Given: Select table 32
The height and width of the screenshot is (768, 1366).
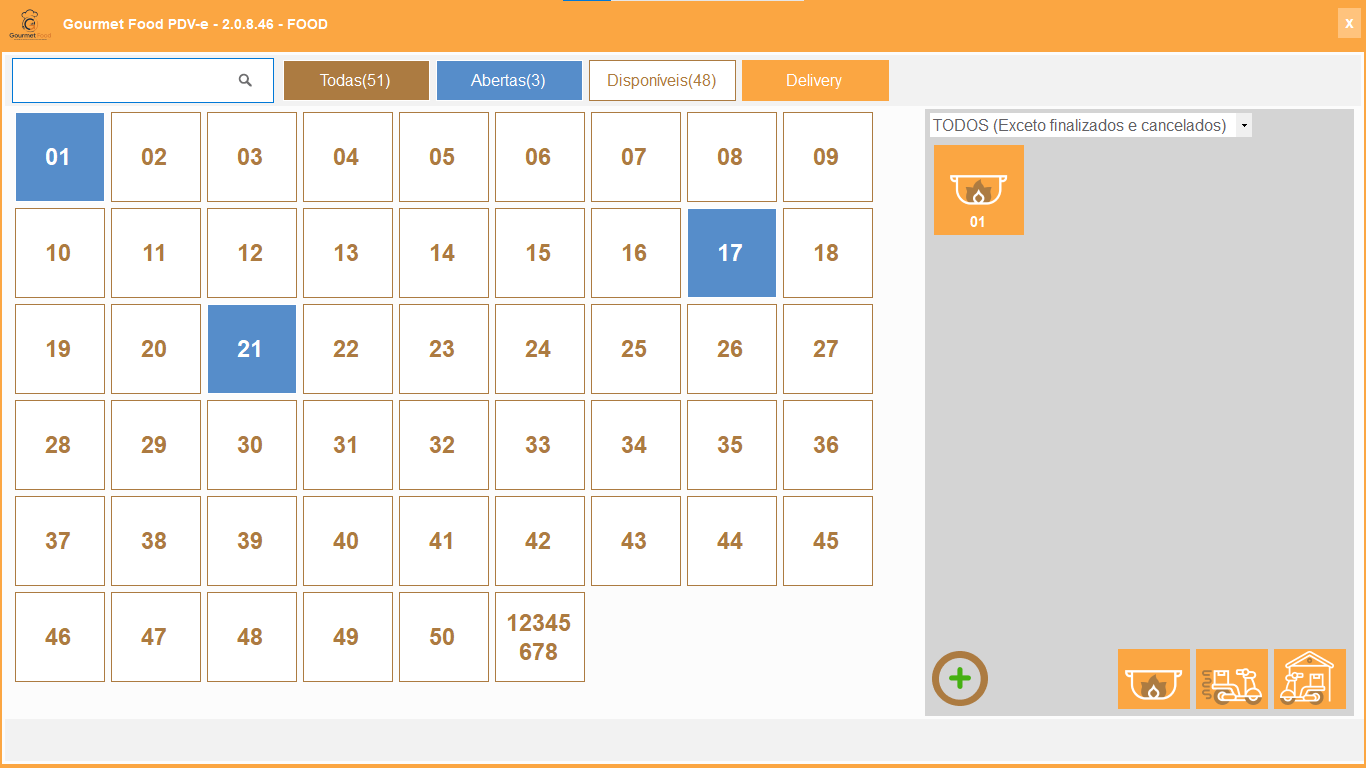Looking at the screenshot, I should (444, 445).
